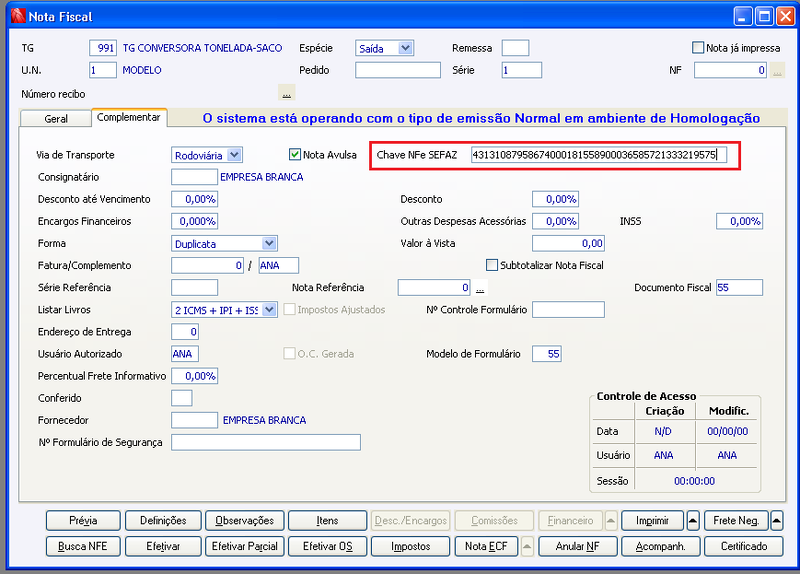Click the Série input field
Screen dimensions: 800x574
(x=522, y=70)
